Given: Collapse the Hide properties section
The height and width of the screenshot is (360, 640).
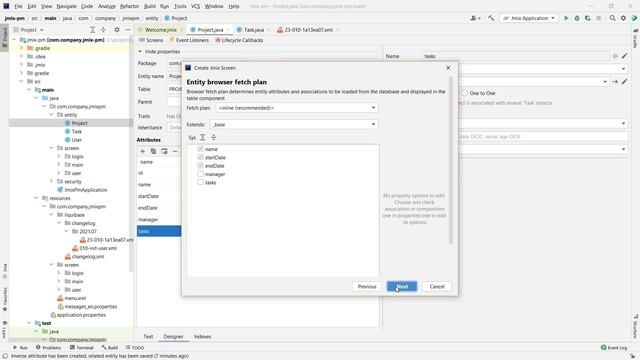Looking at the screenshot, I should (x=140, y=52).
